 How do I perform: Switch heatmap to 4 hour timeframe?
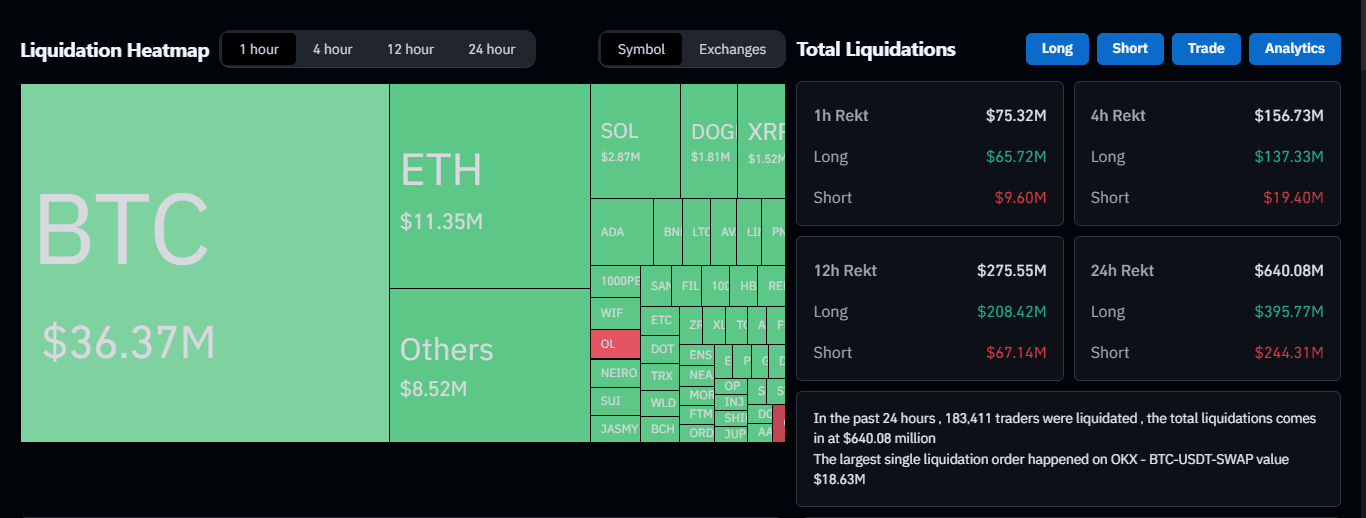(x=332, y=49)
